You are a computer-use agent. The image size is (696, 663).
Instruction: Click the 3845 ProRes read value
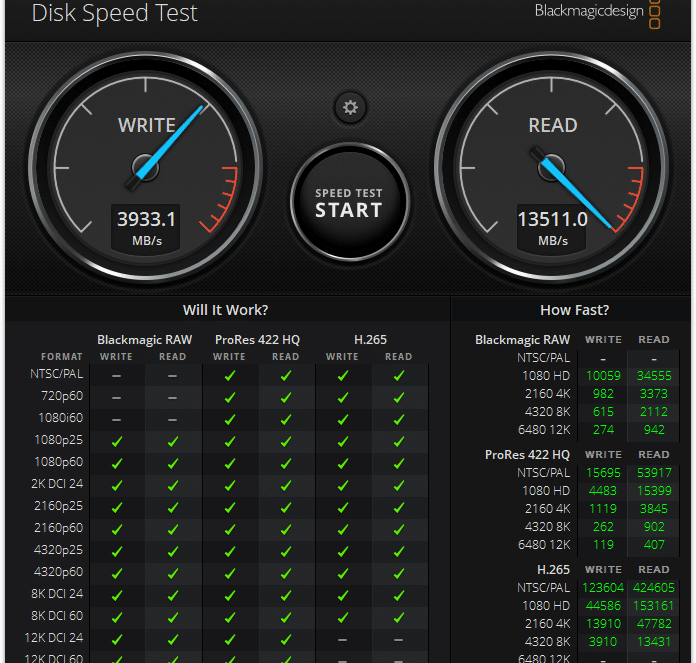pos(654,509)
